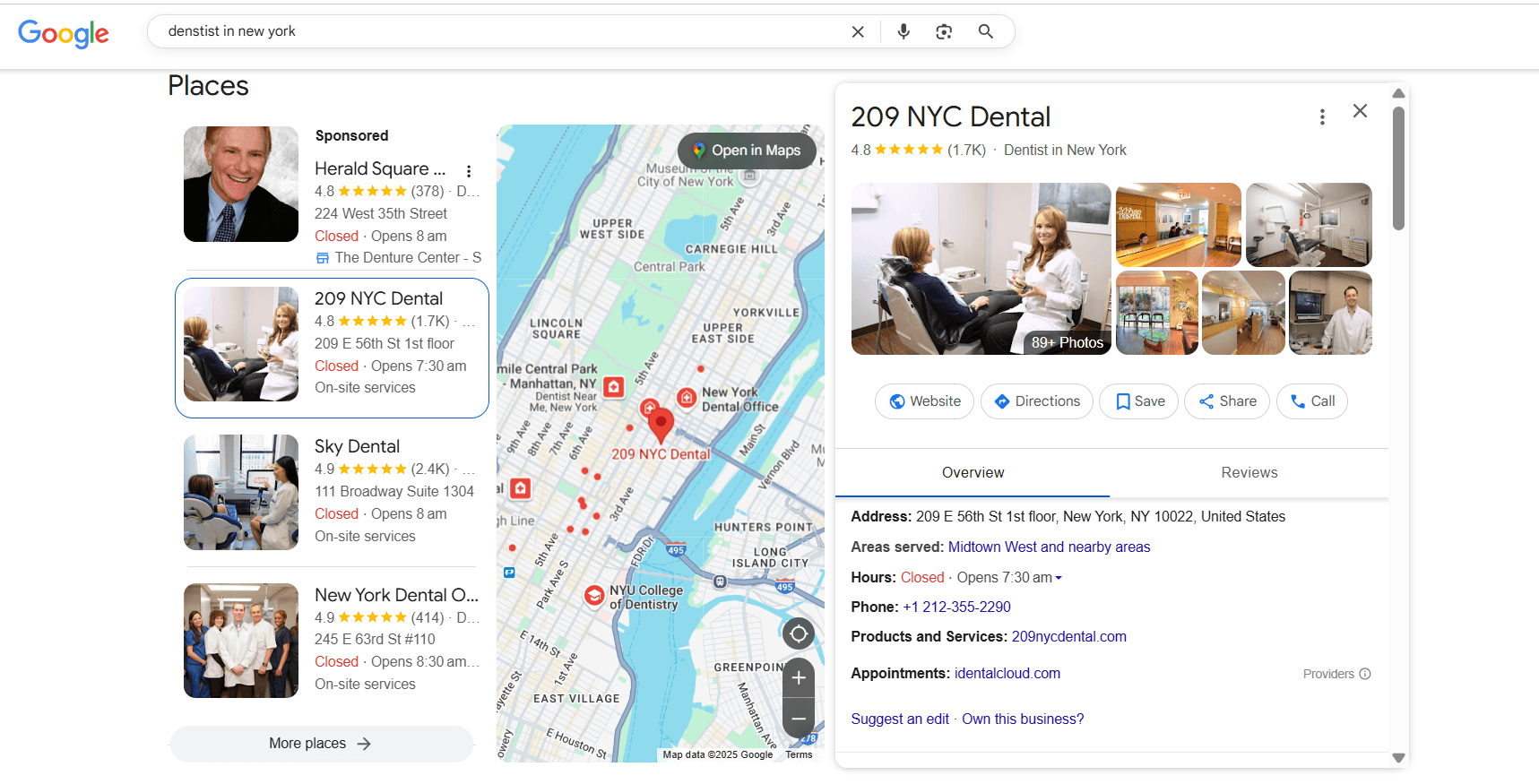Viewport: 1539px width, 784px height.
Task: Click the phone number +1 212-355-2290
Action: [956, 607]
